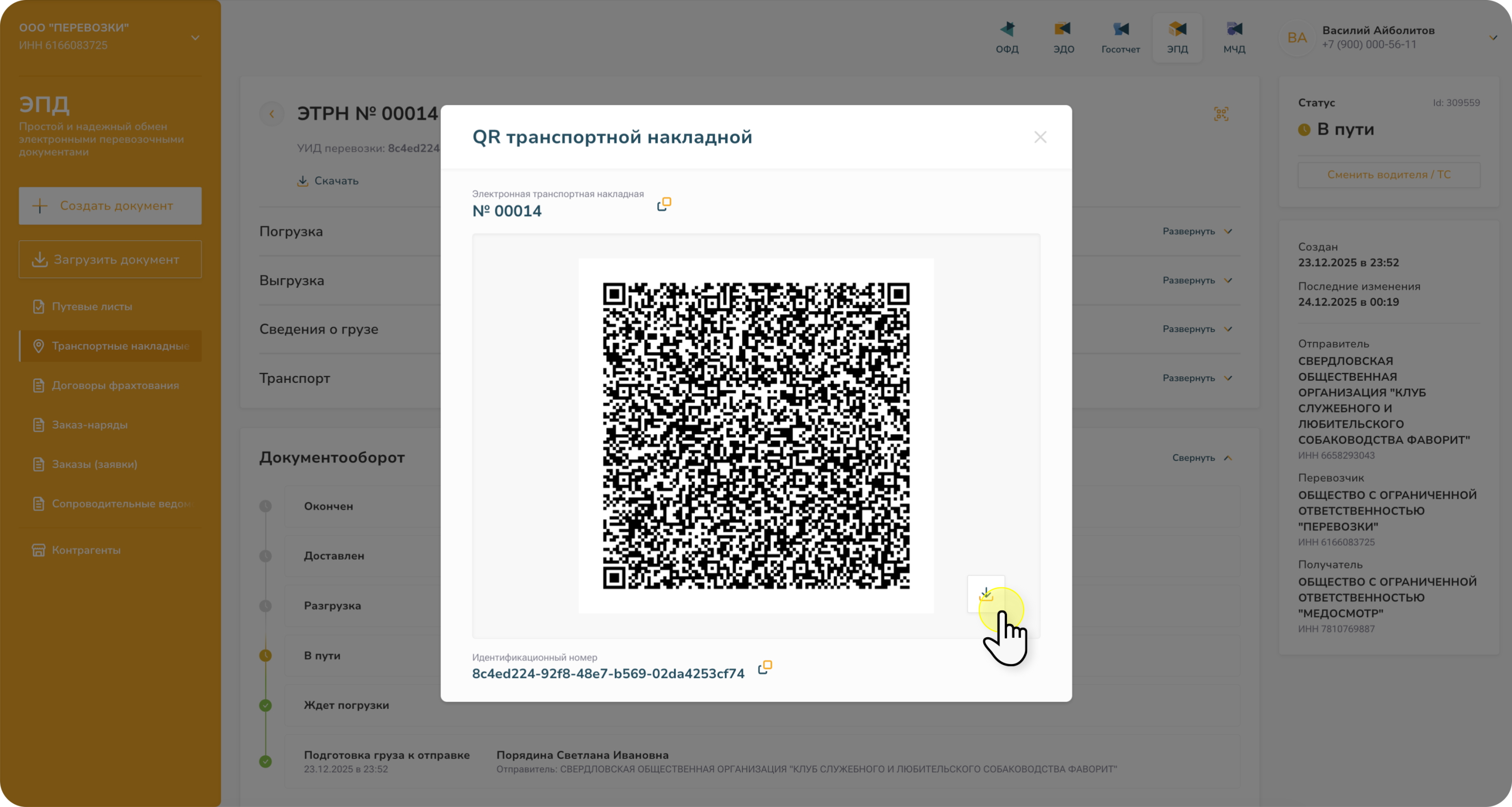Close the QR waybill dialog

pos(1040,137)
